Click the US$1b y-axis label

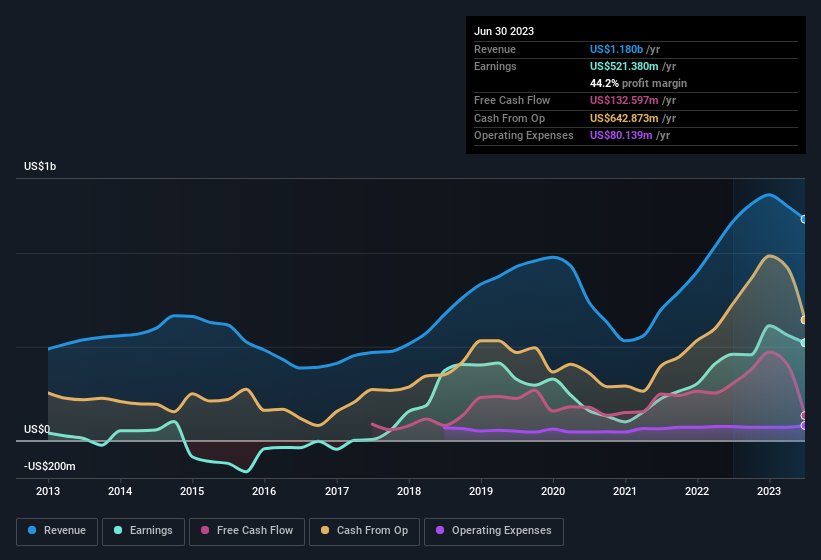click(x=40, y=166)
